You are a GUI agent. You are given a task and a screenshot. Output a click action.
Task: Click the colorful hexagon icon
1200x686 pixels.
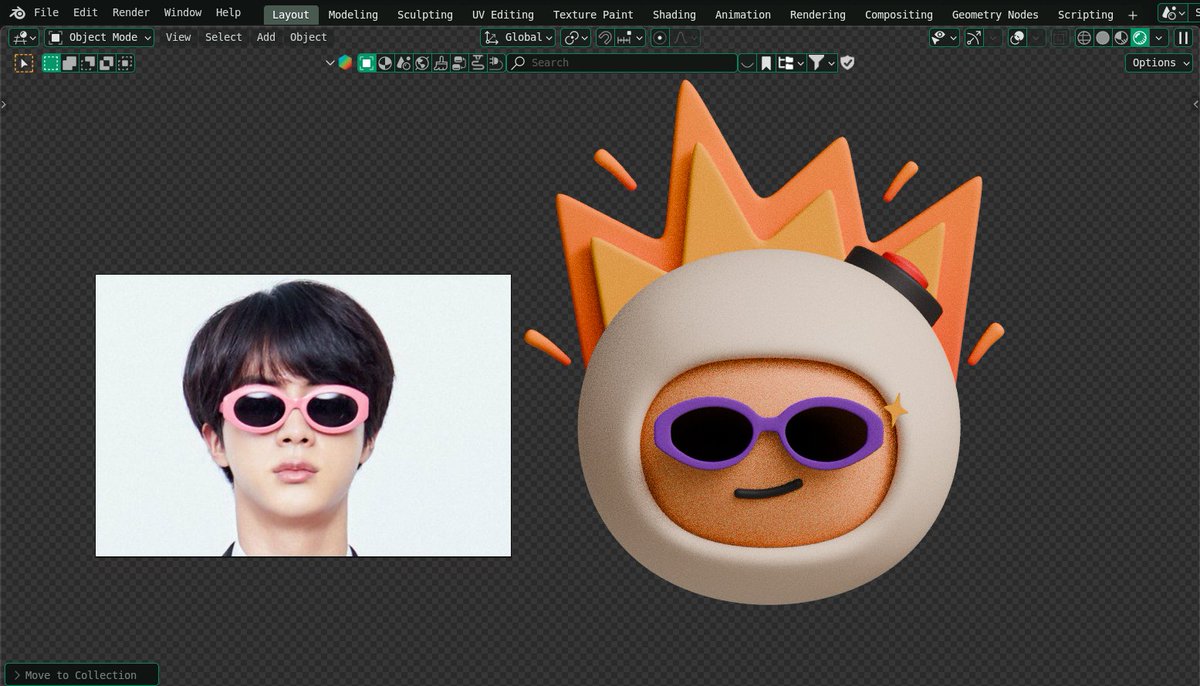[x=345, y=62]
